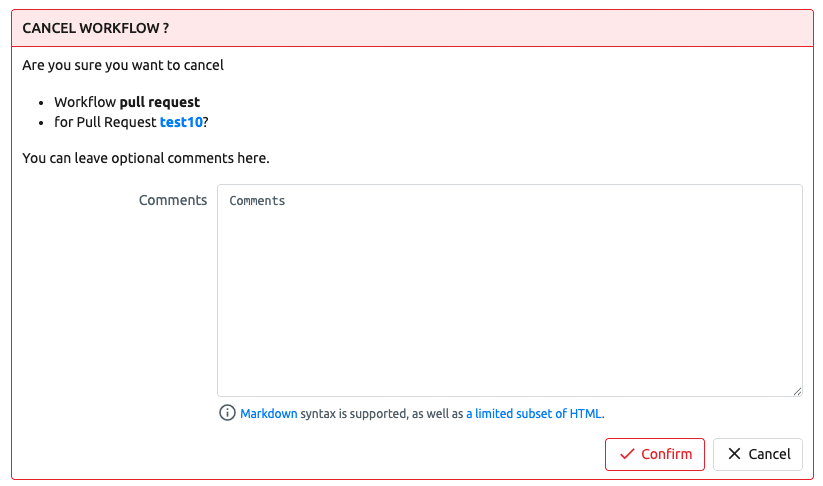Open the limited subset of HTML link
This screenshot has height=486, width=823.
tap(534, 413)
